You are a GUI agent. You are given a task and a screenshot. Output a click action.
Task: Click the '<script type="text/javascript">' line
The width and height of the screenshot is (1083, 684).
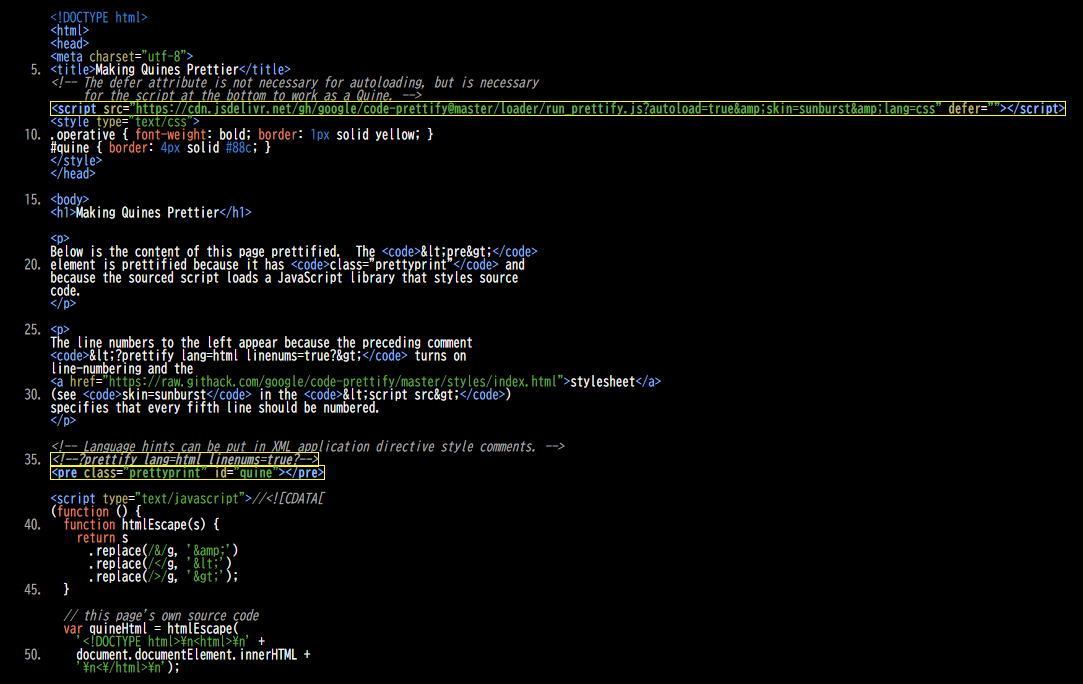pos(186,499)
